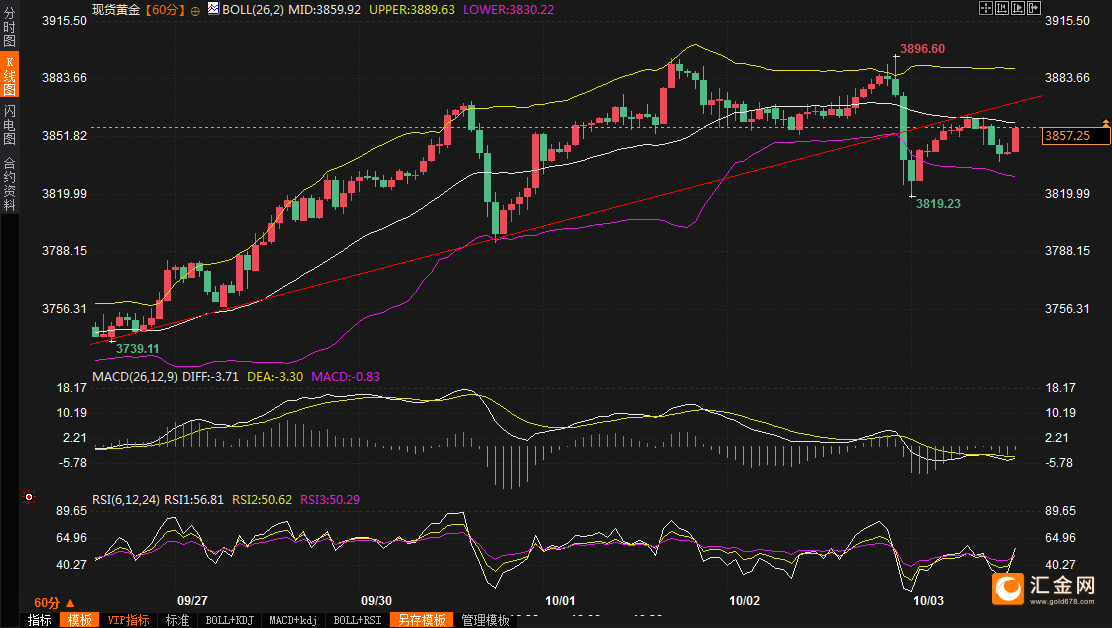Click the axis icon with the left-pointing triangle
This screenshot has height=628, width=1112.
tap(1002, 8)
